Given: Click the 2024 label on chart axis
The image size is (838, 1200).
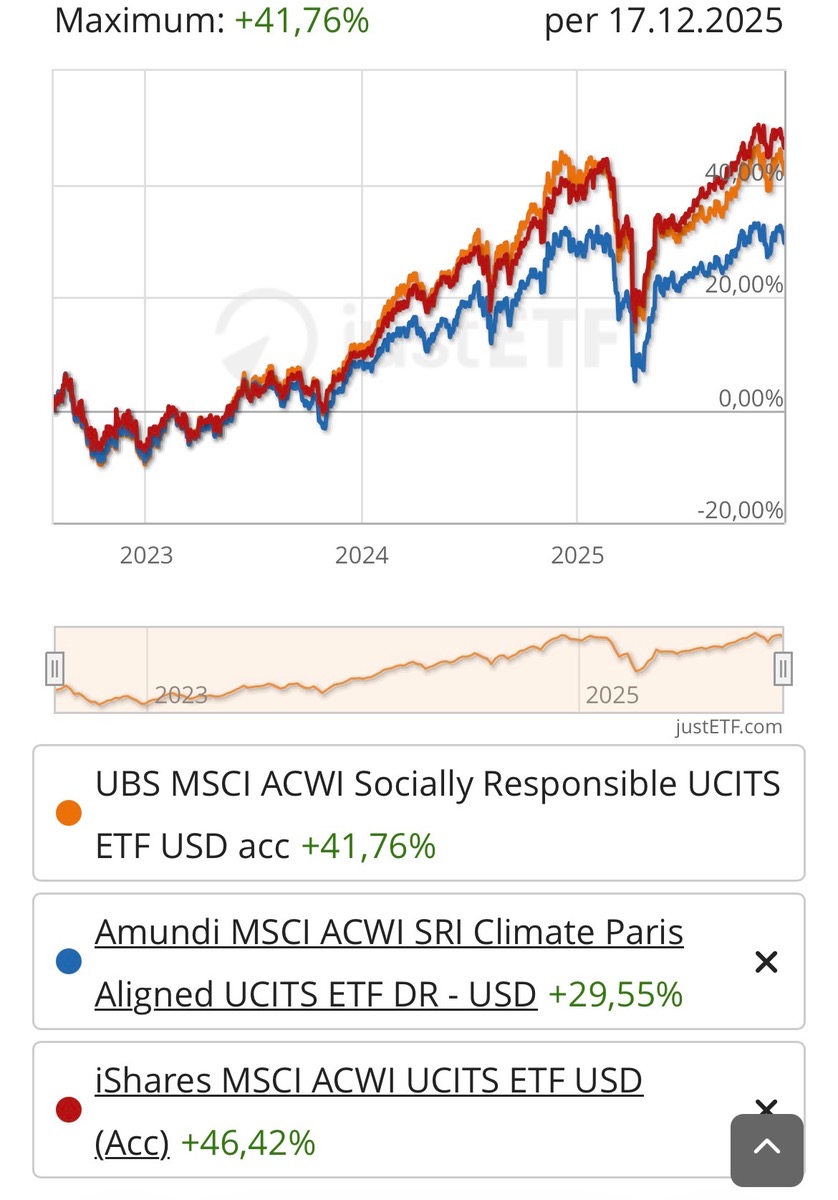Looking at the screenshot, I should point(361,555).
